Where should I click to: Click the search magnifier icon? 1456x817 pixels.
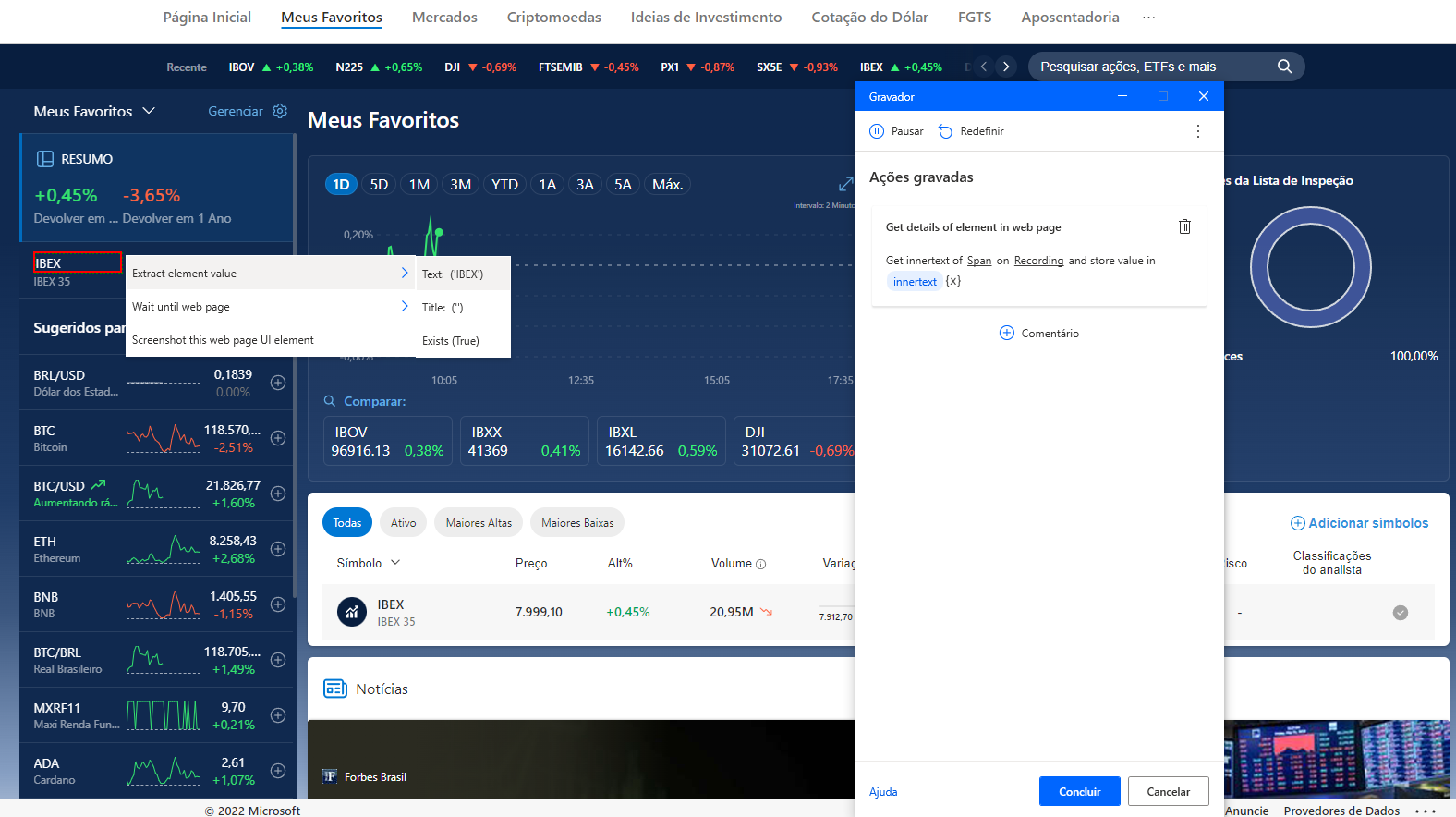[x=1284, y=67]
